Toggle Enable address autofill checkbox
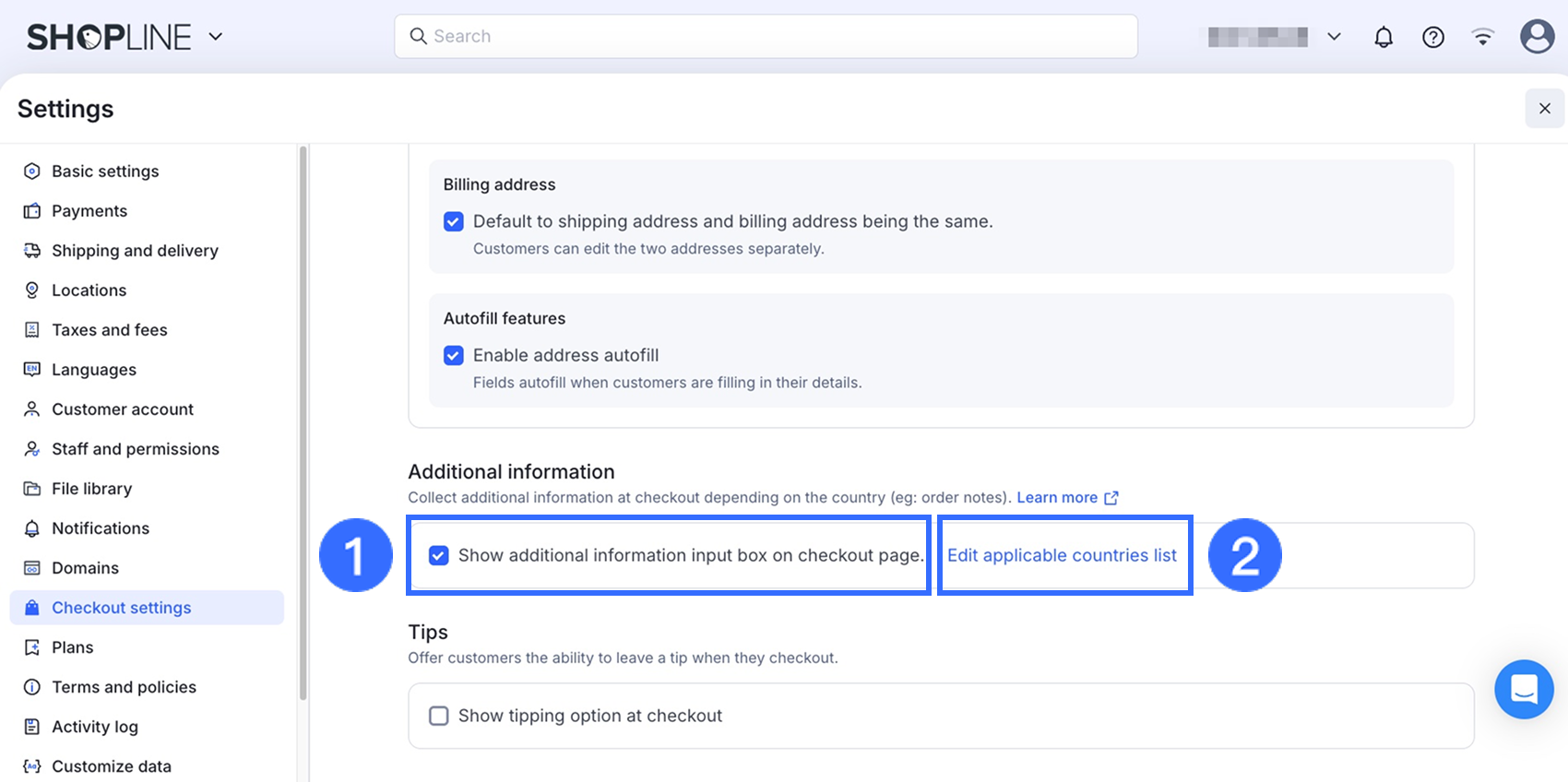 click(454, 355)
